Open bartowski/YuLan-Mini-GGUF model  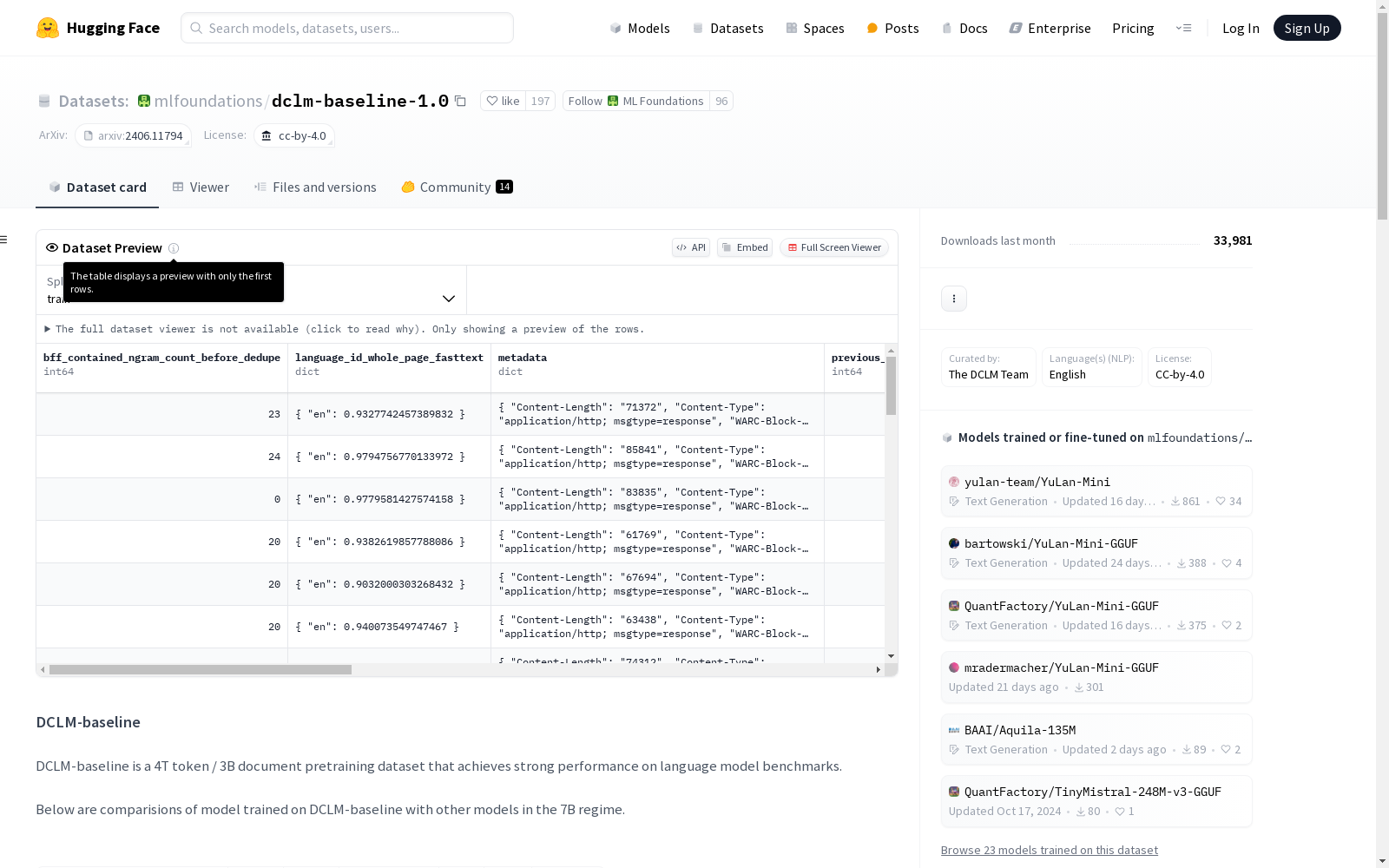pos(1096,553)
